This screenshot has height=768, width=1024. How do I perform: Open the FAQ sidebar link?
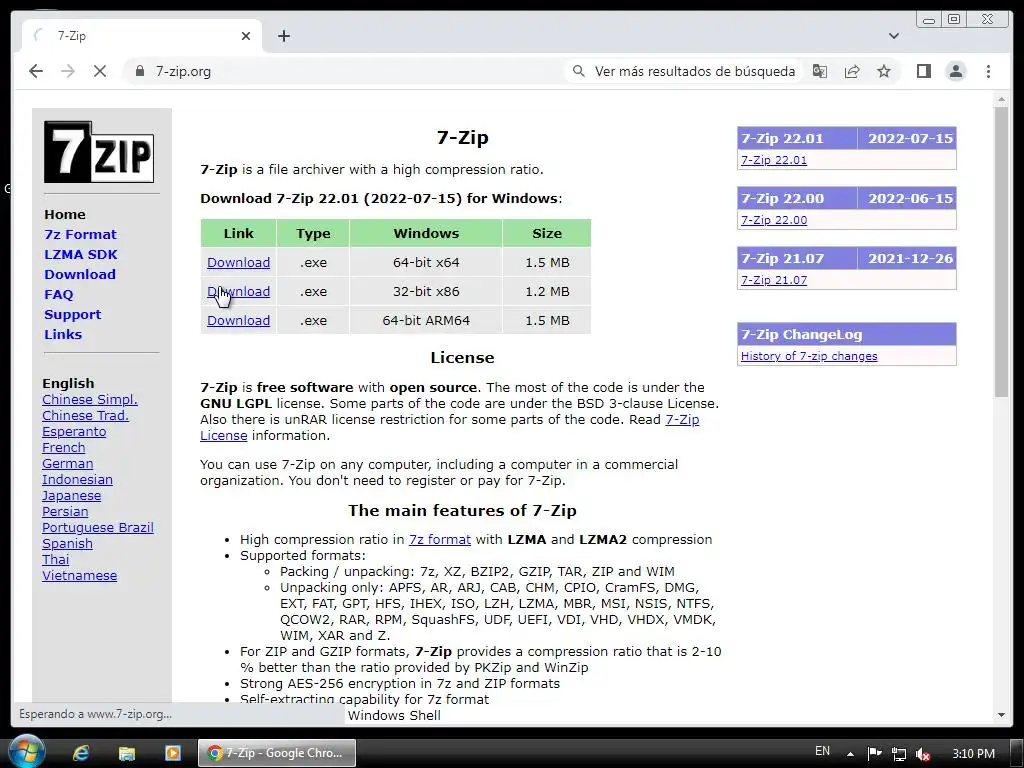point(59,295)
